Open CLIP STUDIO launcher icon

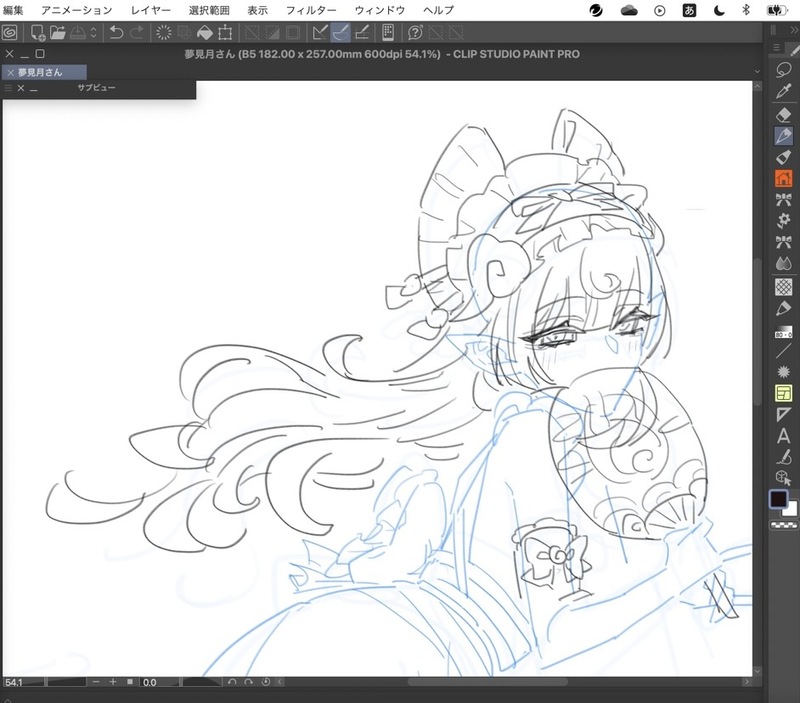(10, 33)
